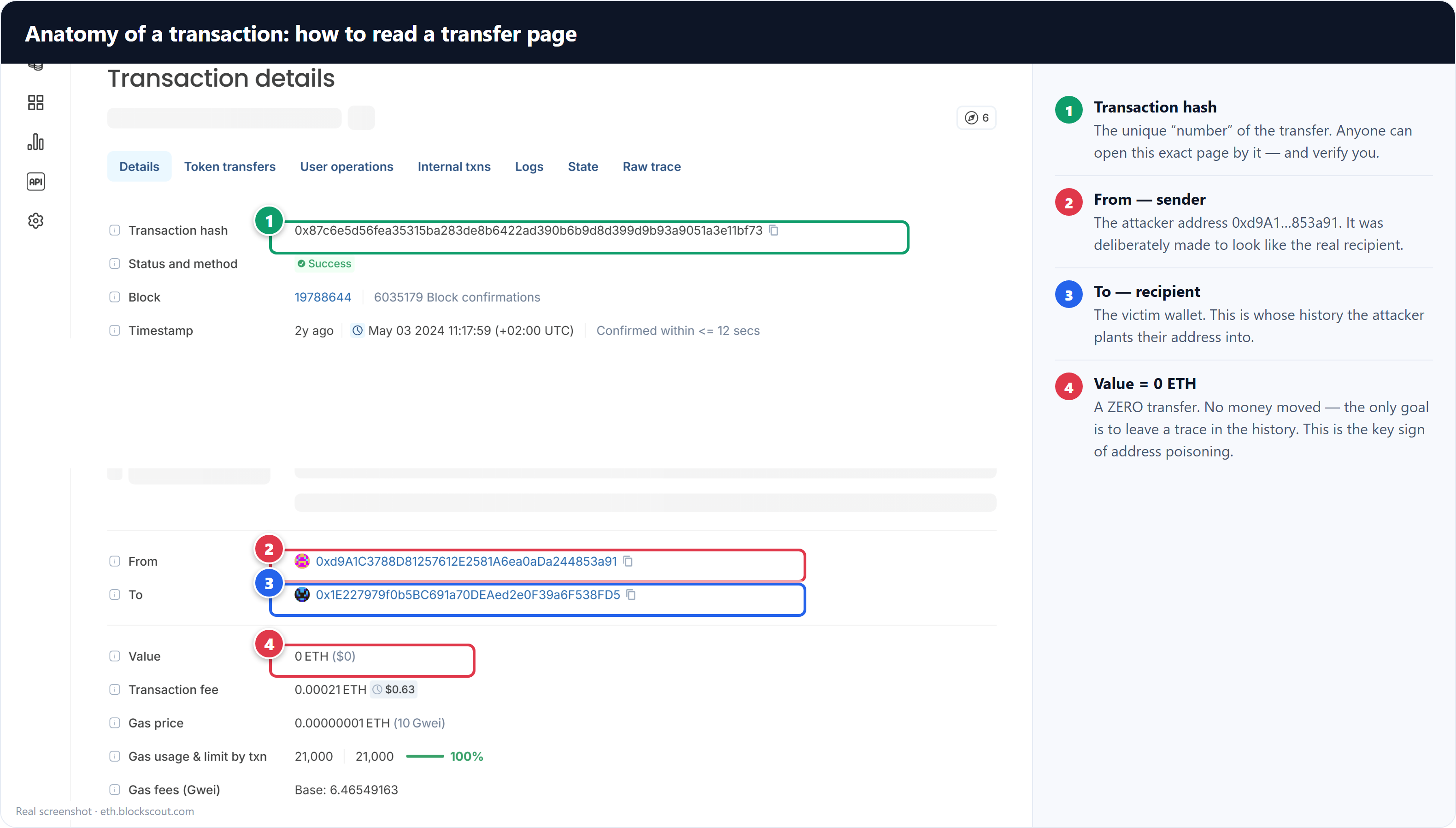
Task: Open the API sidebar icon
Action: coord(36,181)
